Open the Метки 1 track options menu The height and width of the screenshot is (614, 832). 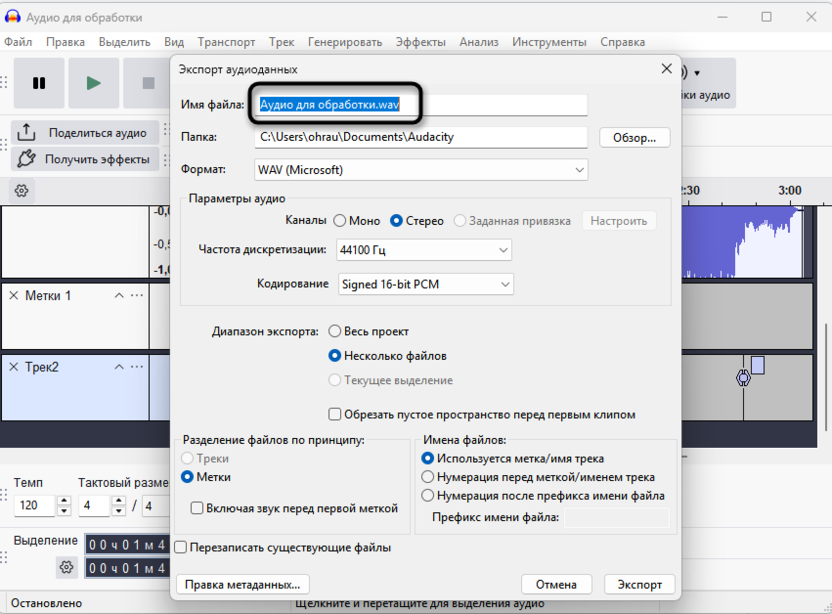tap(137, 296)
